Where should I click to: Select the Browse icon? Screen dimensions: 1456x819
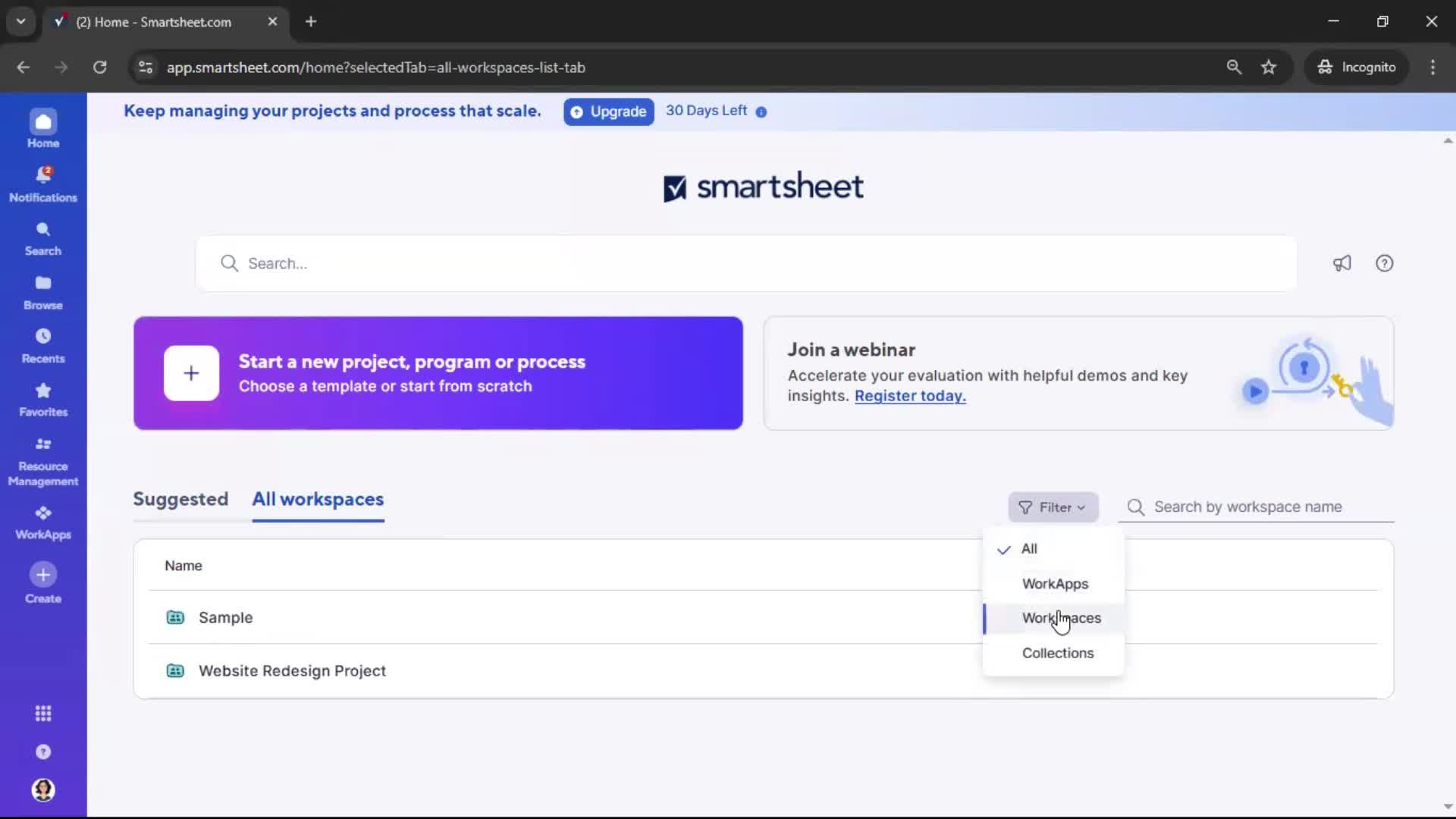42,290
